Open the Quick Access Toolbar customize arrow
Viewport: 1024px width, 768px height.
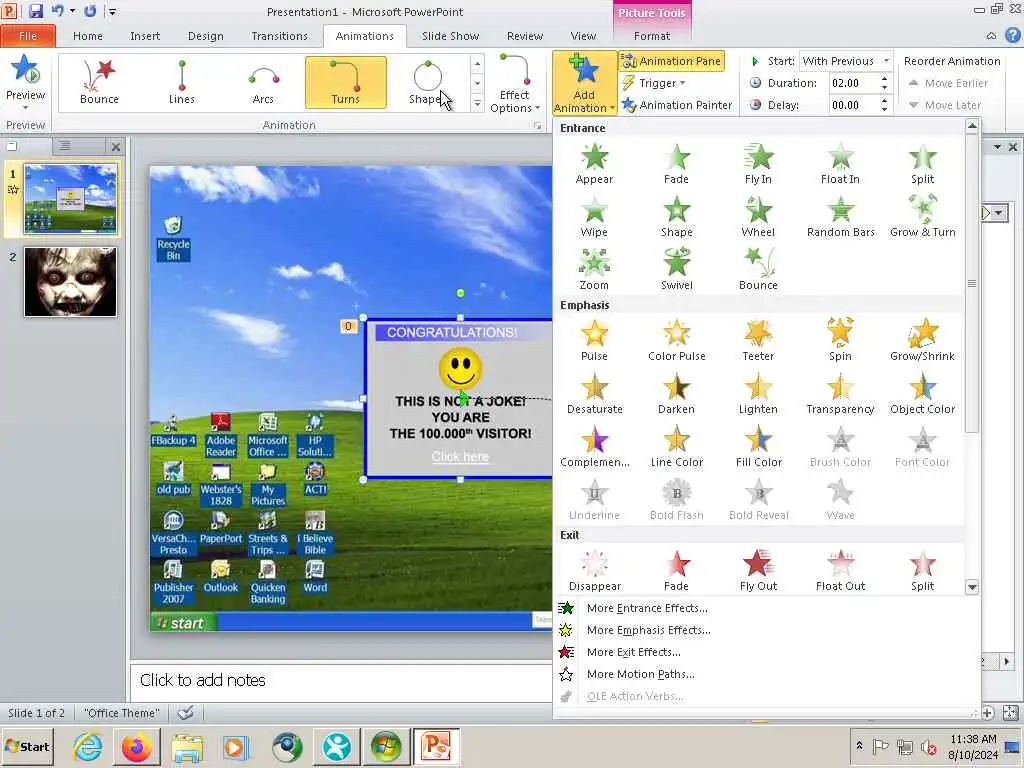tap(112, 11)
